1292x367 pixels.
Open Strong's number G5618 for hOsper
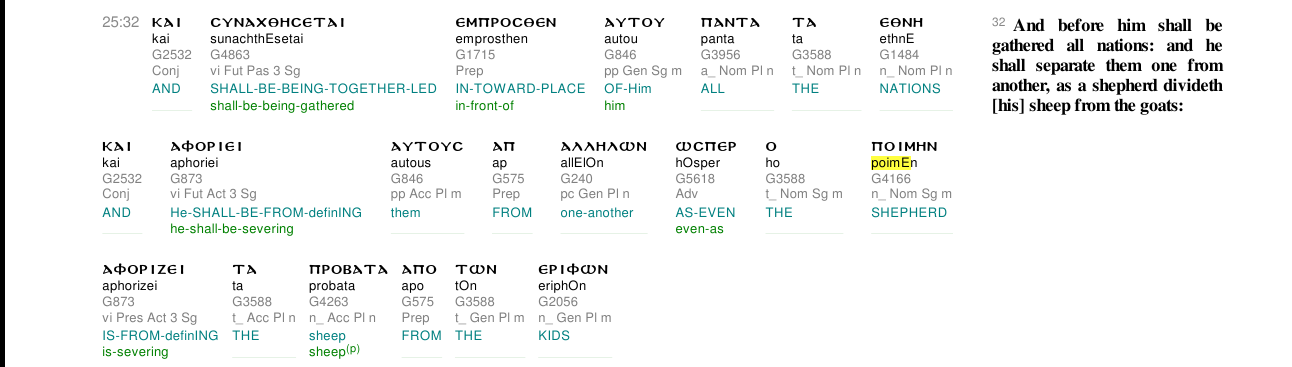click(695, 179)
